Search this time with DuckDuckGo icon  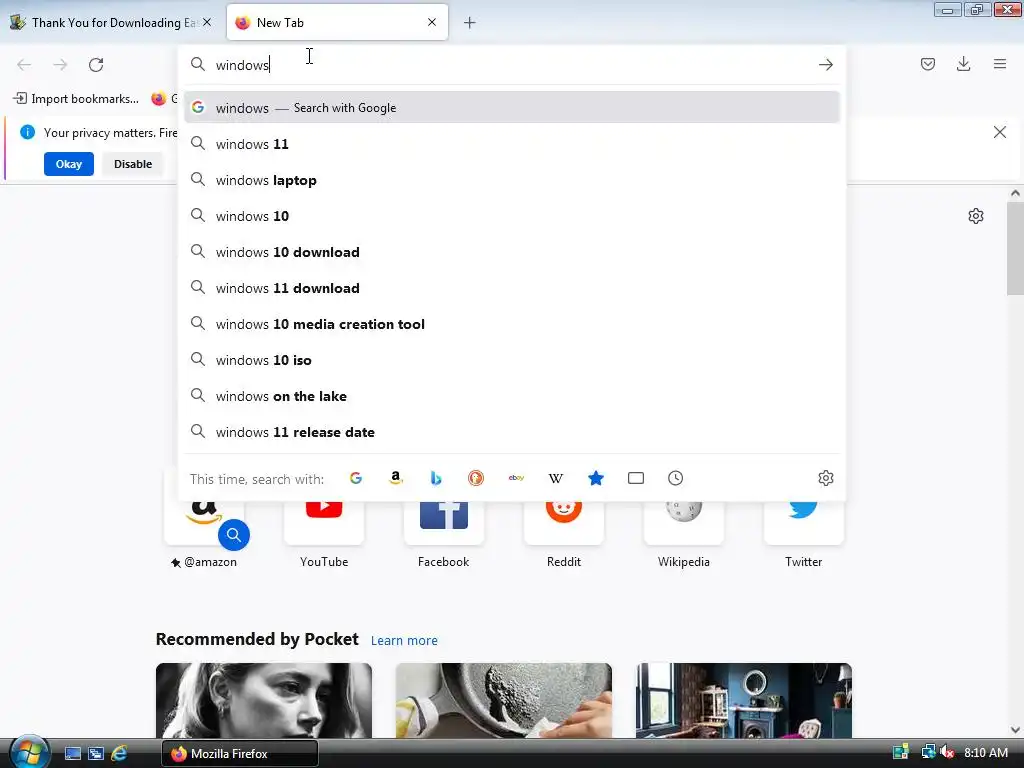click(476, 478)
